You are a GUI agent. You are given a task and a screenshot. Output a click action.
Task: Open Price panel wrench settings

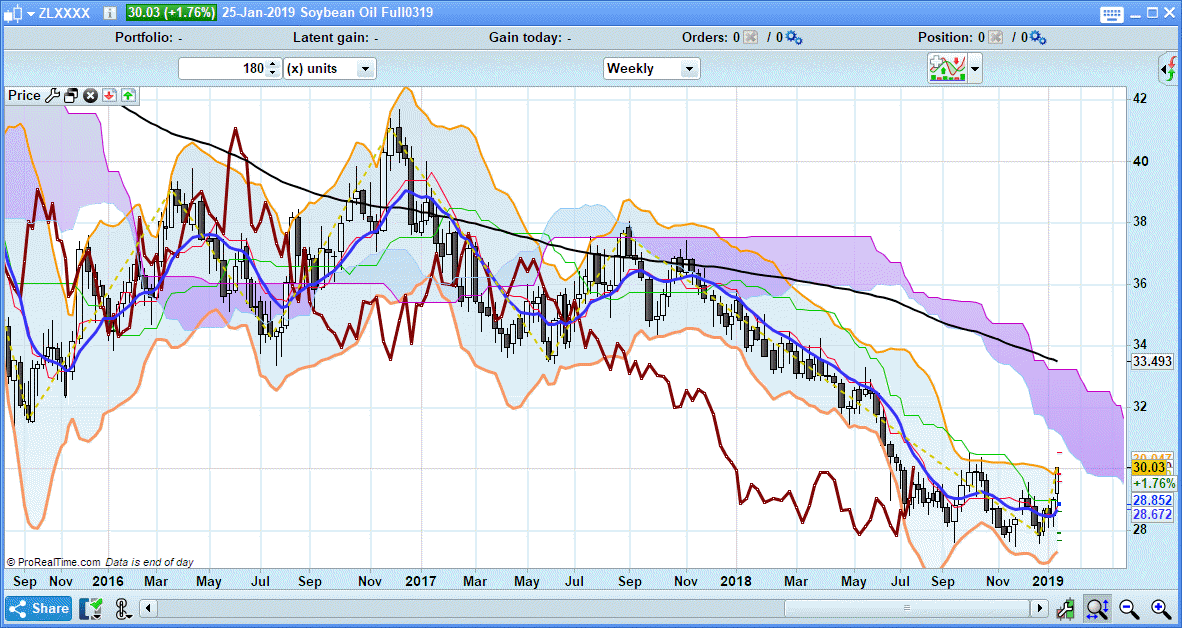pyautogui.click(x=52, y=96)
